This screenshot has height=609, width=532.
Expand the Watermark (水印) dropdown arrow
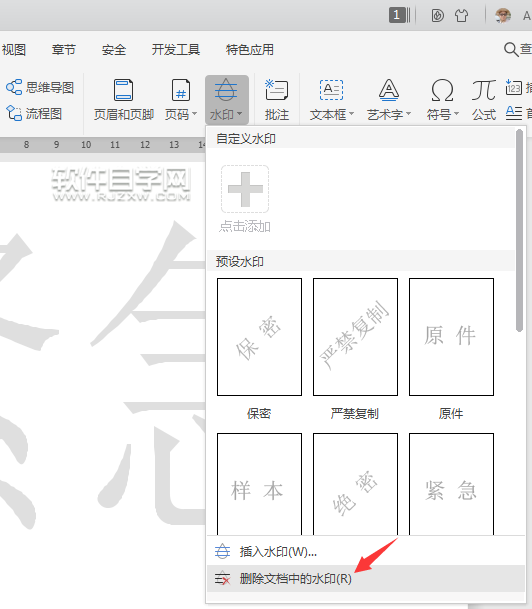coord(240,114)
